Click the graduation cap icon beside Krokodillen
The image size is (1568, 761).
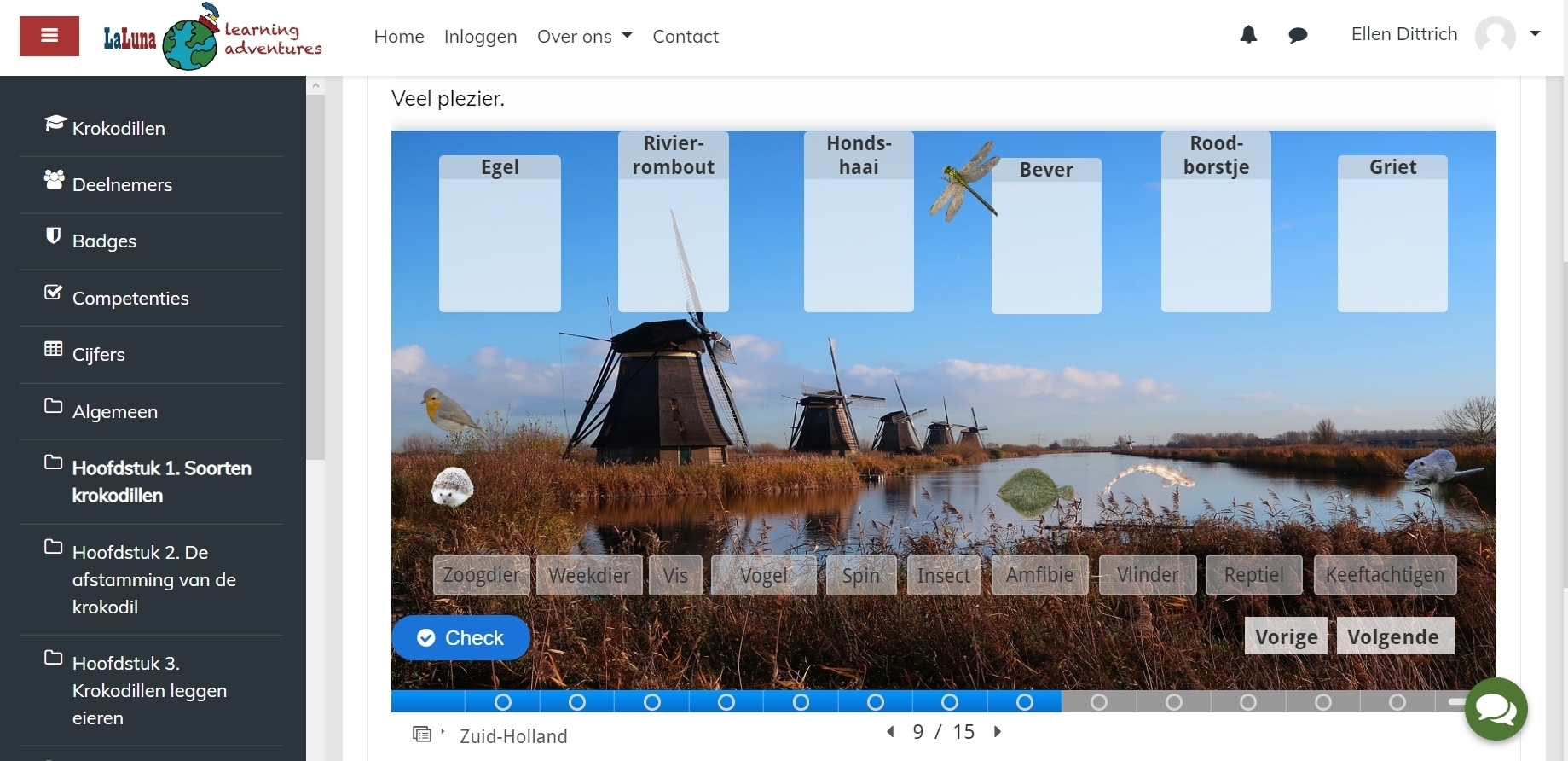click(x=55, y=124)
